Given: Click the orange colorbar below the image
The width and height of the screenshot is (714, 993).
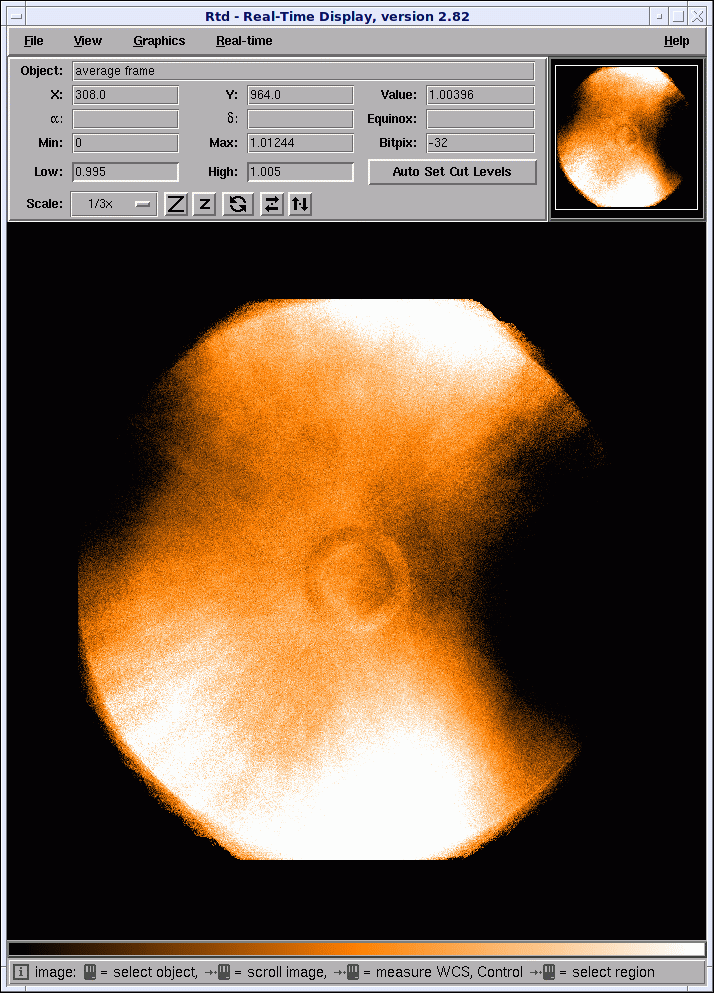Looking at the screenshot, I should [356, 949].
